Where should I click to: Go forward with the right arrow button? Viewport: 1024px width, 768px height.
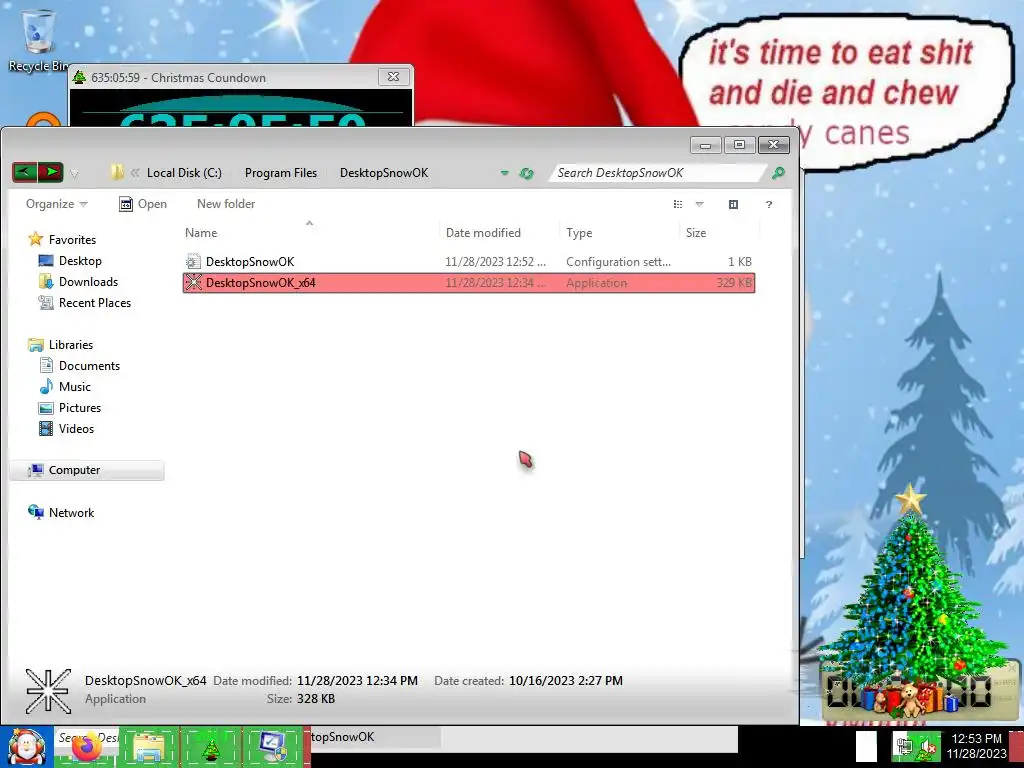50,172
